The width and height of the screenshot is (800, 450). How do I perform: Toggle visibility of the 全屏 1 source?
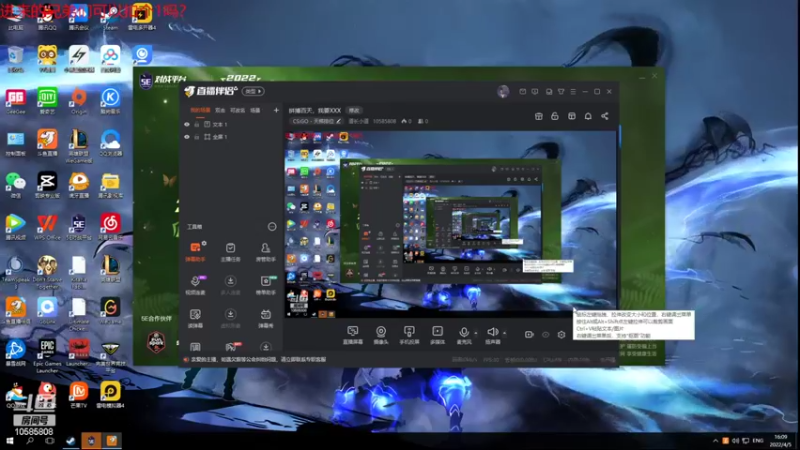(187, 137)
